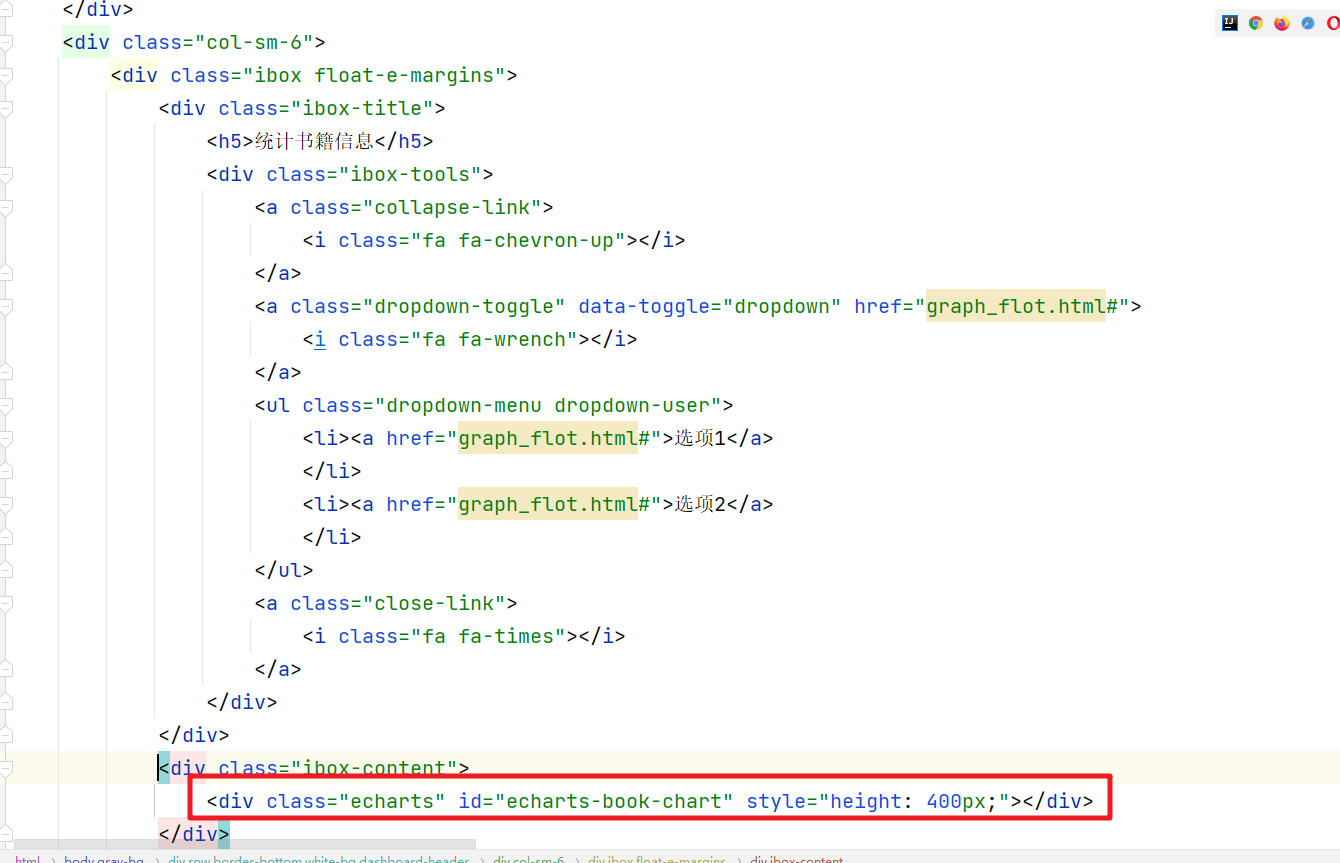Fold the dropdown-menu ul block

point(6,405)
